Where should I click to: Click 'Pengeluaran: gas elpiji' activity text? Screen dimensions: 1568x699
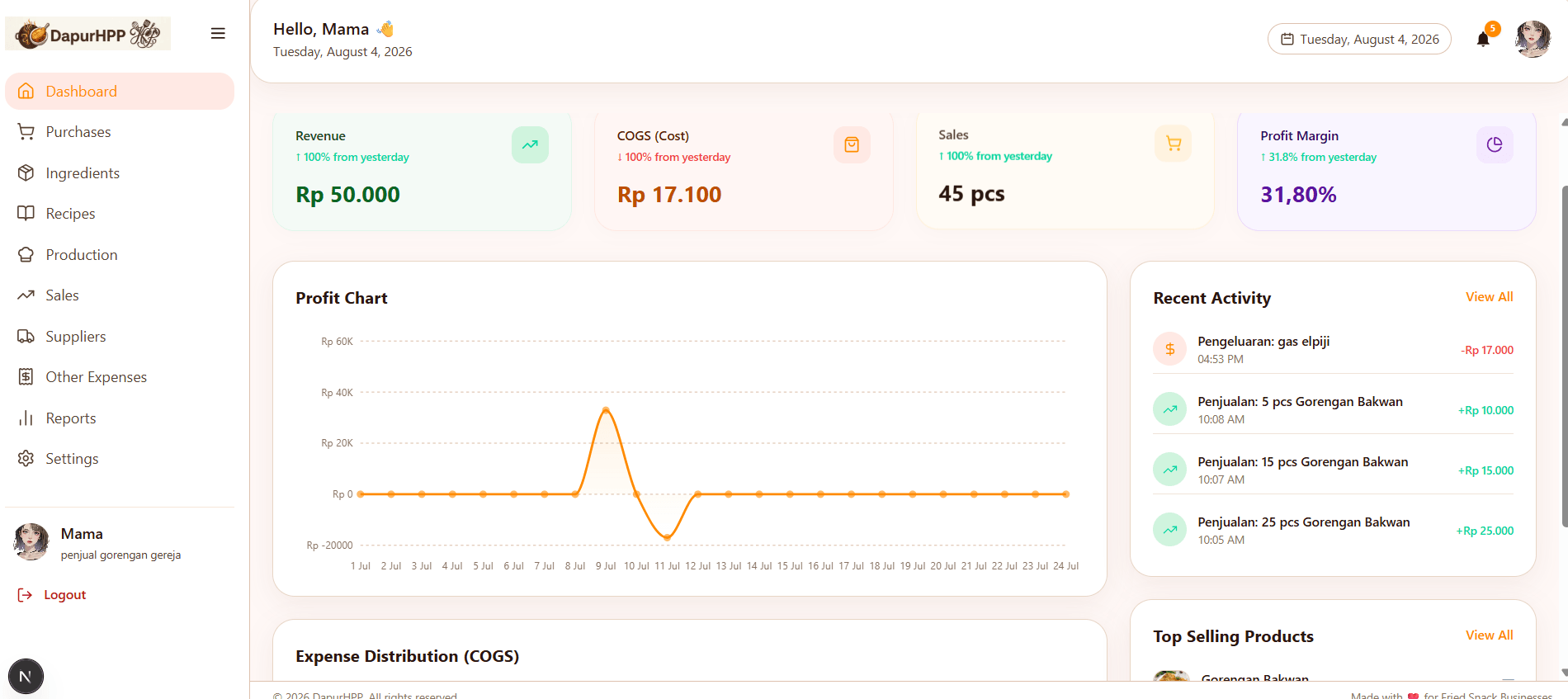point(1263,342)
